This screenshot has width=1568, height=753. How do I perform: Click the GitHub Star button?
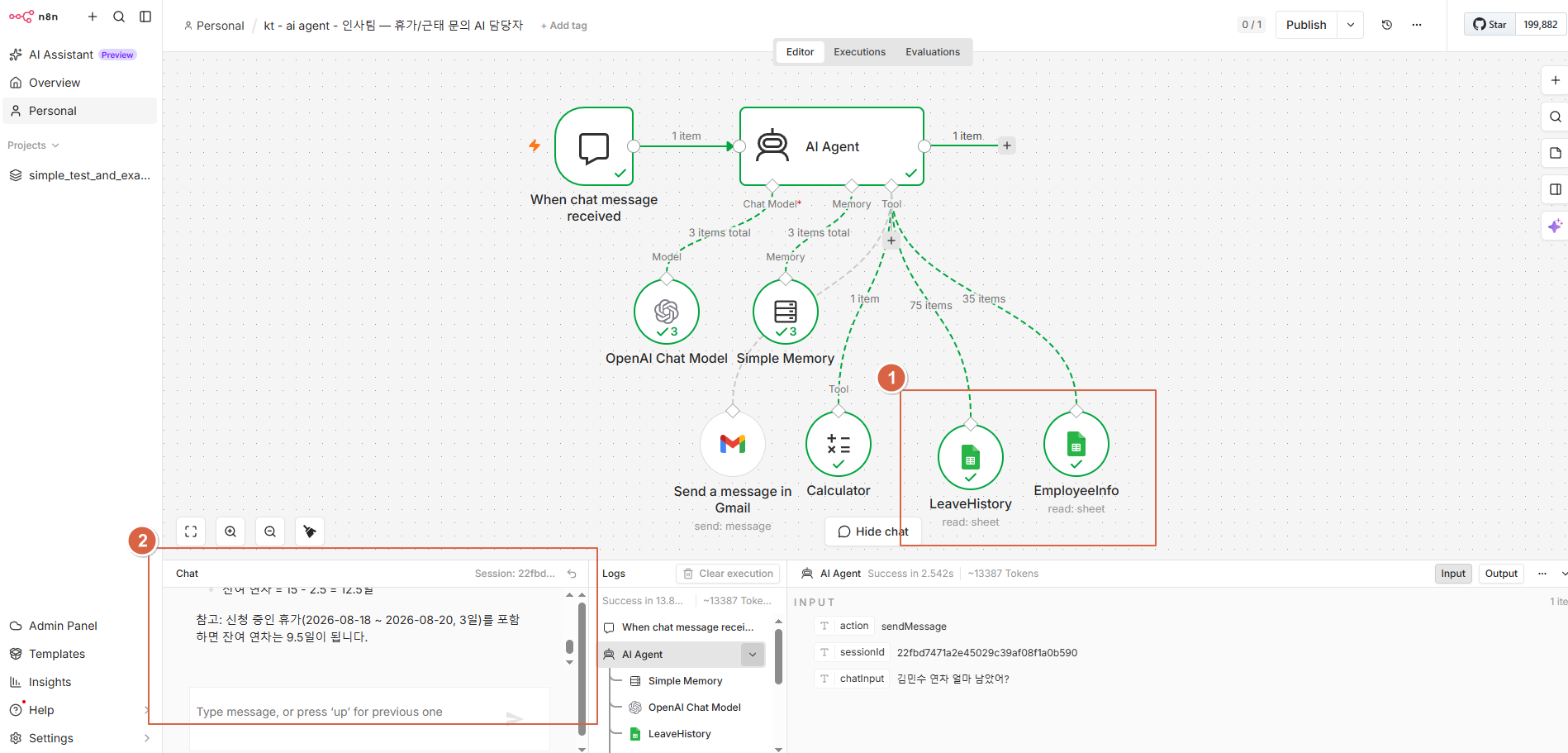pyautogui.click(x=1491, y=25)
